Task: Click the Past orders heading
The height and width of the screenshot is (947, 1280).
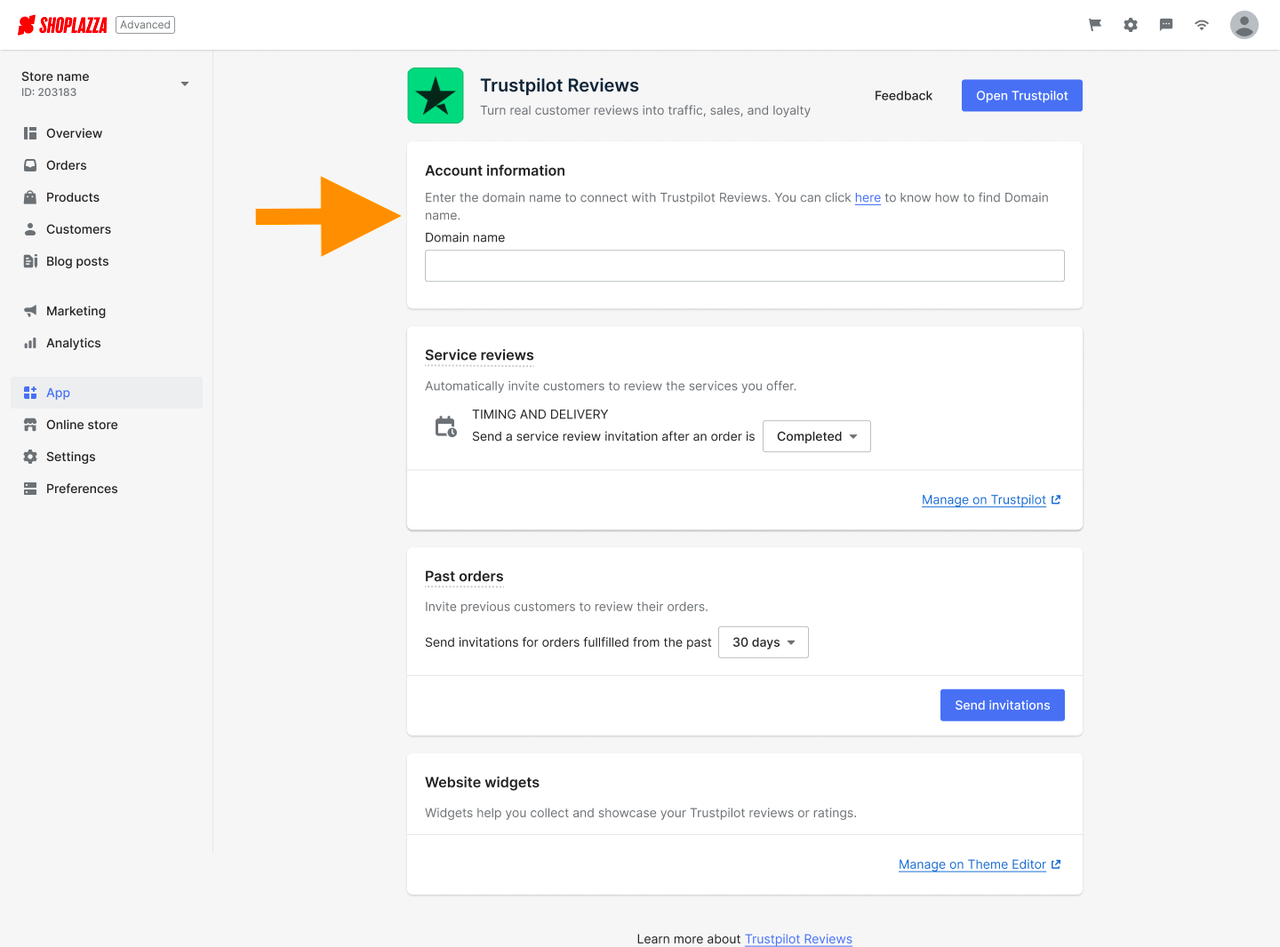Action: point(464,576)
